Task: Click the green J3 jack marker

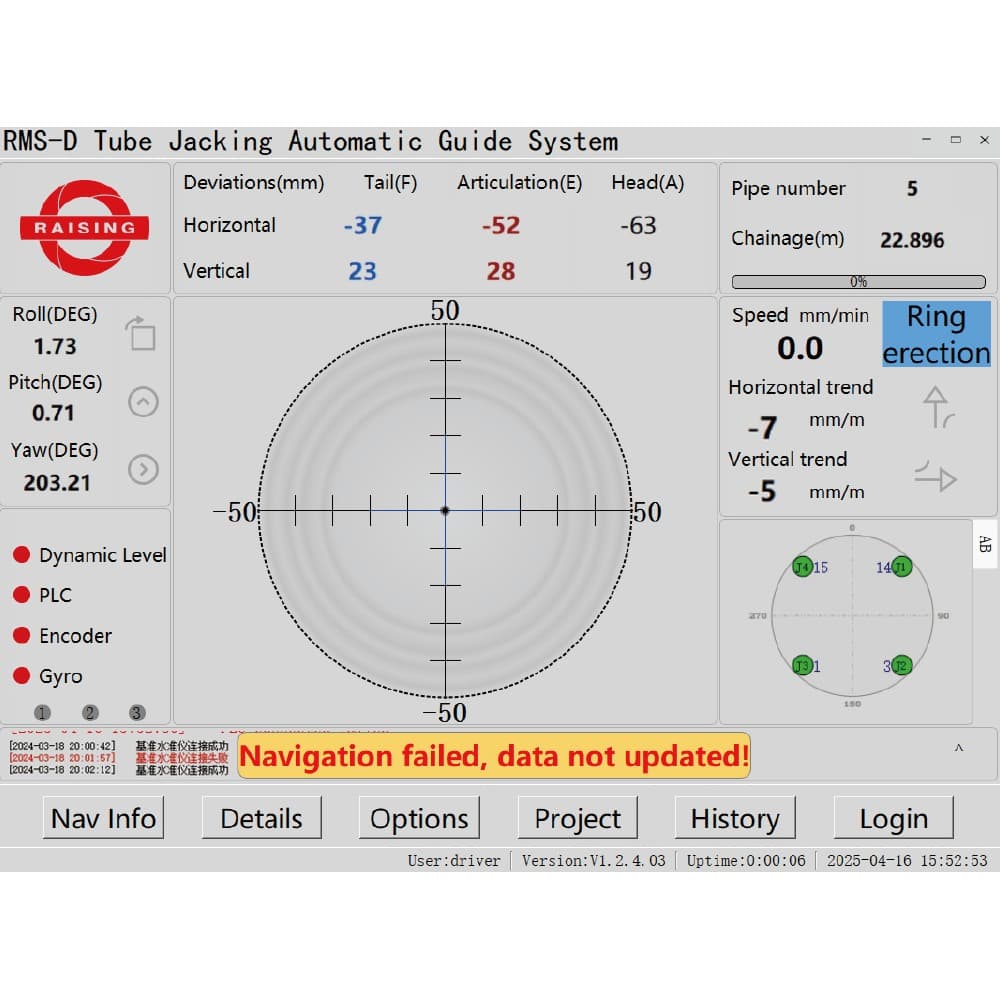Action: pyautogui.click(x=802, y=666)
